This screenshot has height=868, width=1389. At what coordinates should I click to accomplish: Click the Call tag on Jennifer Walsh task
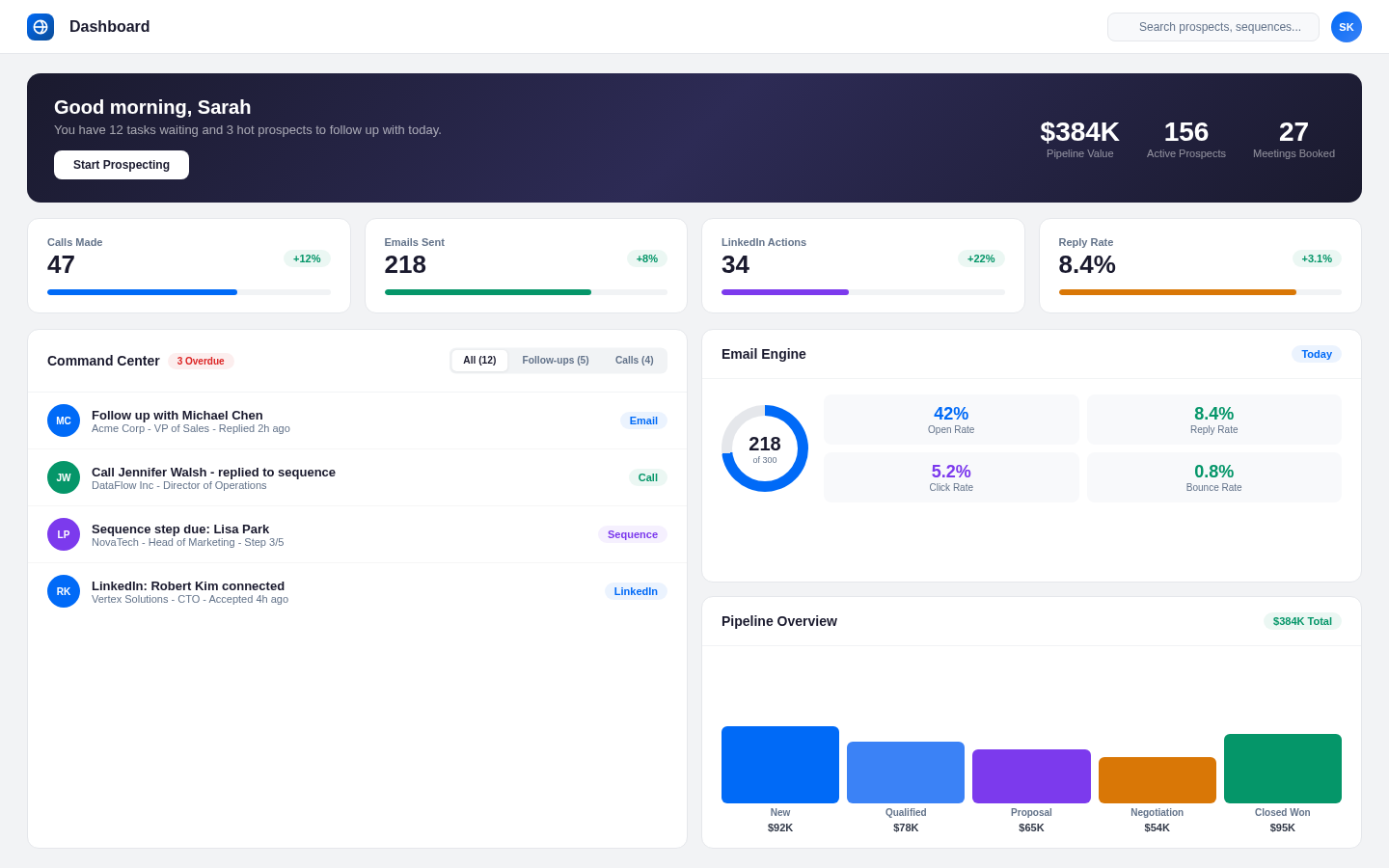(x=648, y=477)
